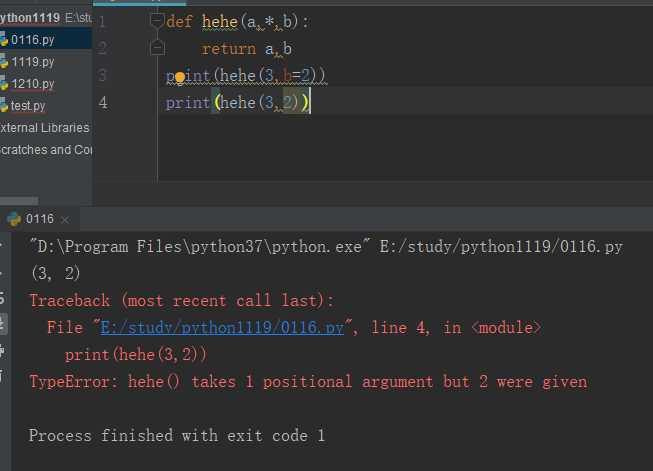The width and height of the screenshot is (653, 471).
Task: Expand the External Libraries node
Action: pyautogui.click(x=44, y=128)
